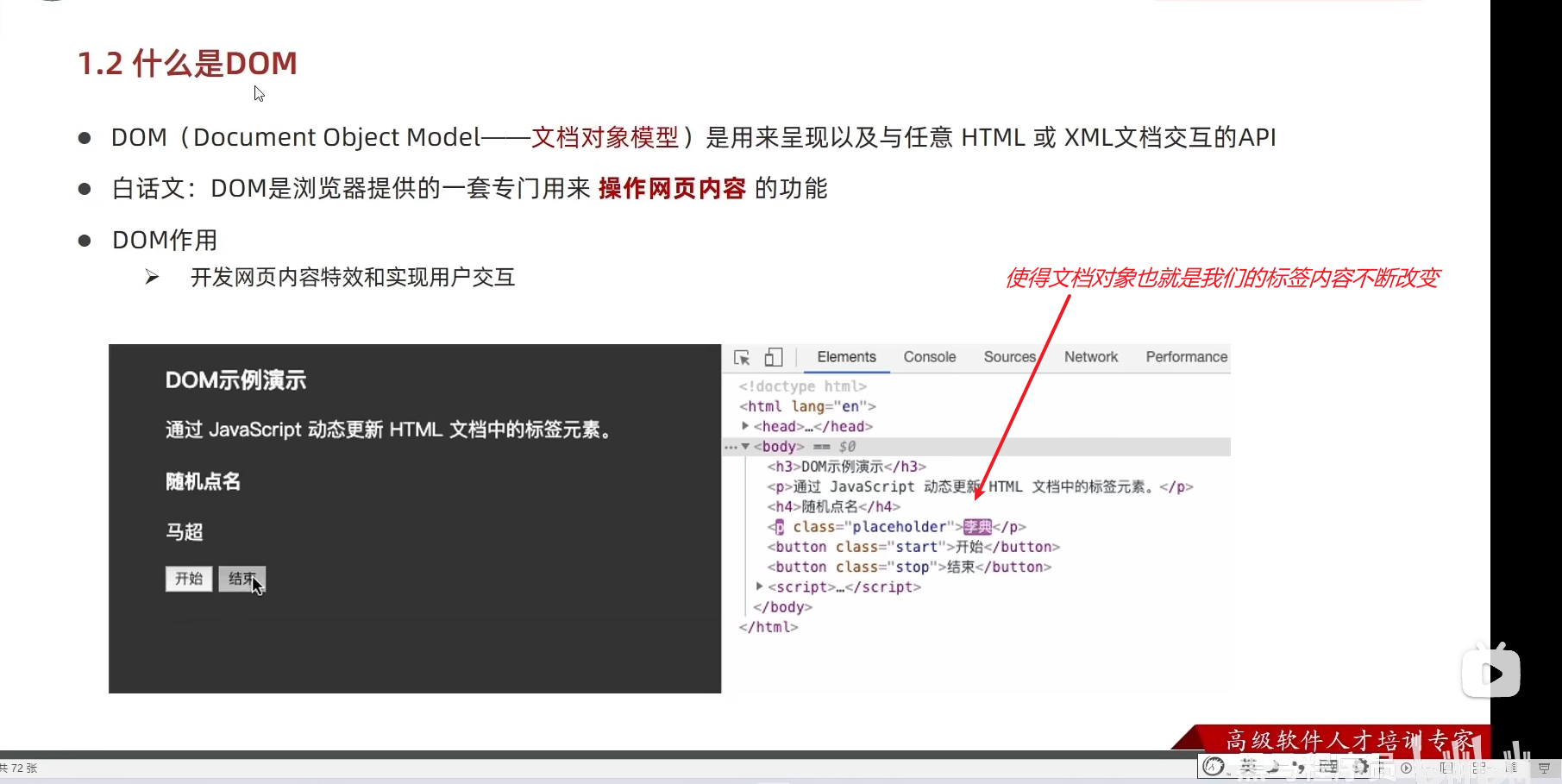The image size is (1562, 784).
Task: Switch to Normal view in the status bar
Action: [1446, 768]
